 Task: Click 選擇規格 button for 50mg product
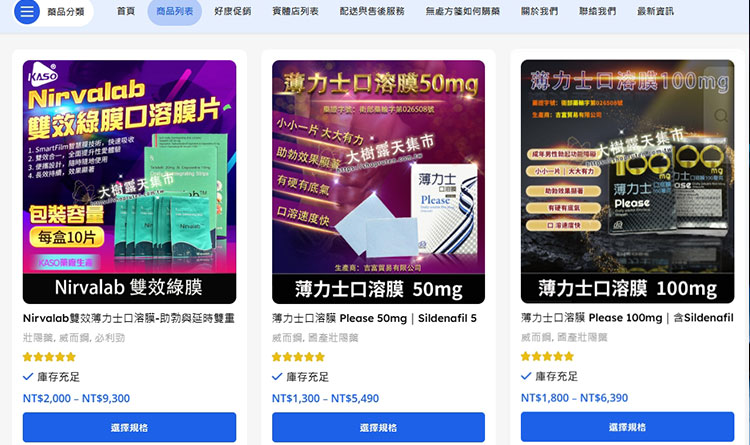(x=378, y=427)
